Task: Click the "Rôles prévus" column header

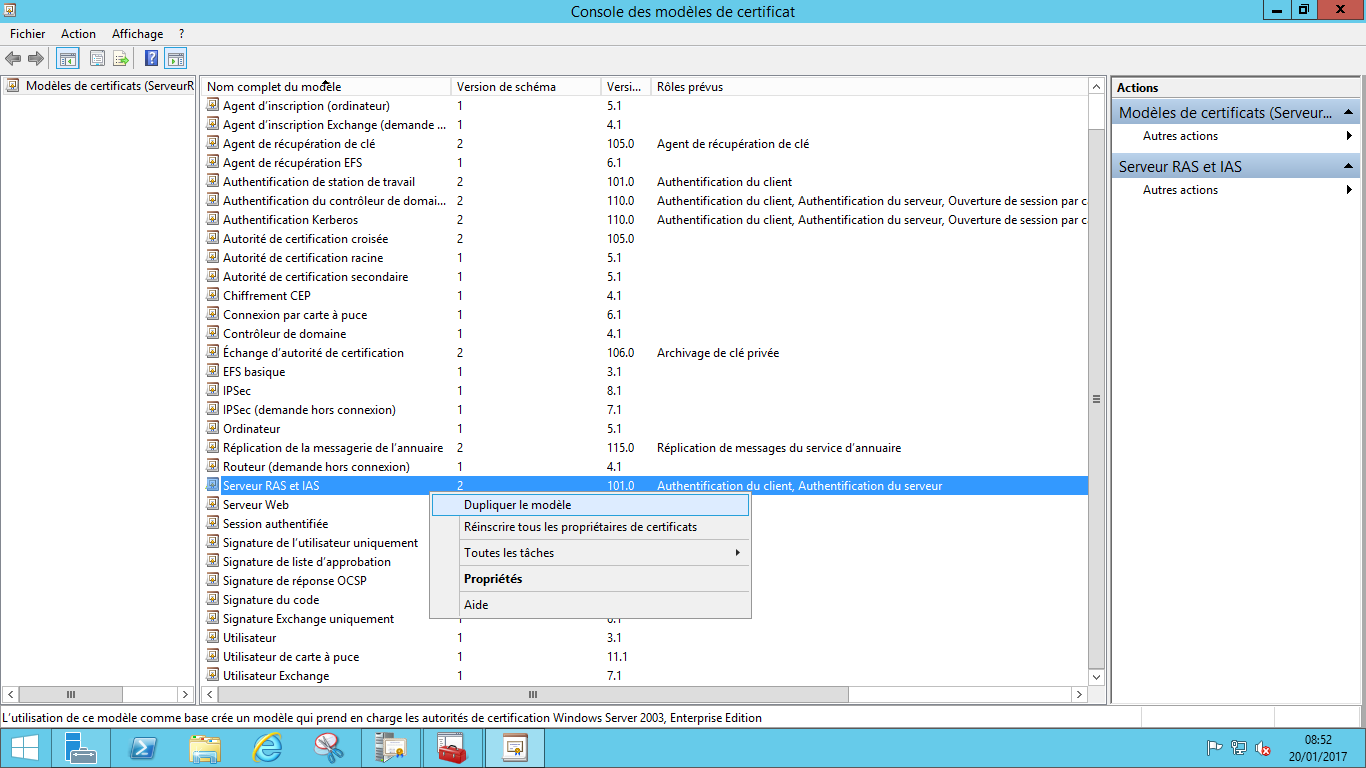Action: (x=690, y=87)
